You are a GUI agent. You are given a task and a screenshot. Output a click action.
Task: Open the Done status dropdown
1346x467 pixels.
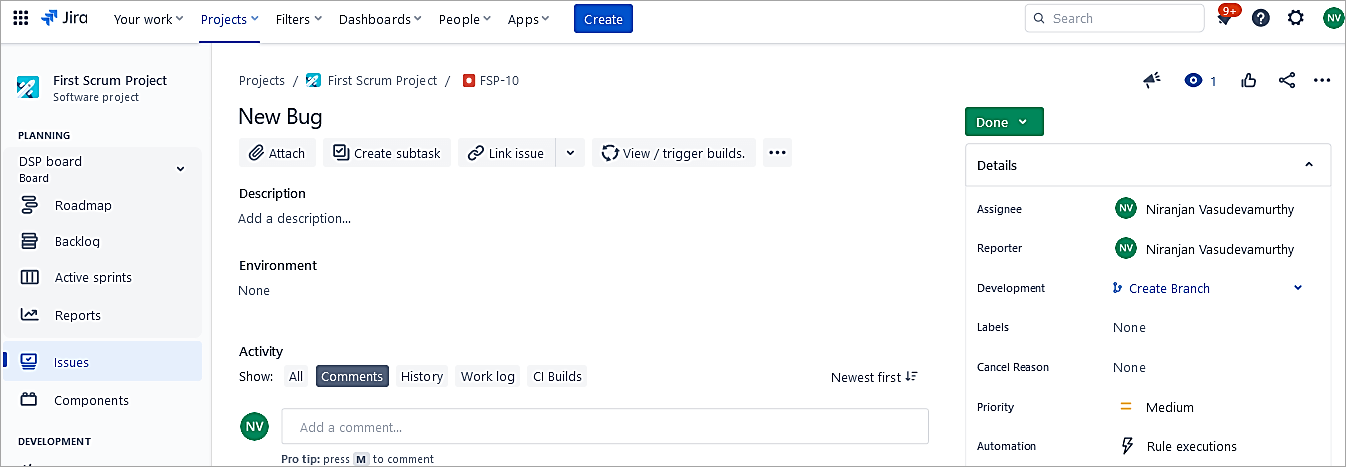point(1003,122)
